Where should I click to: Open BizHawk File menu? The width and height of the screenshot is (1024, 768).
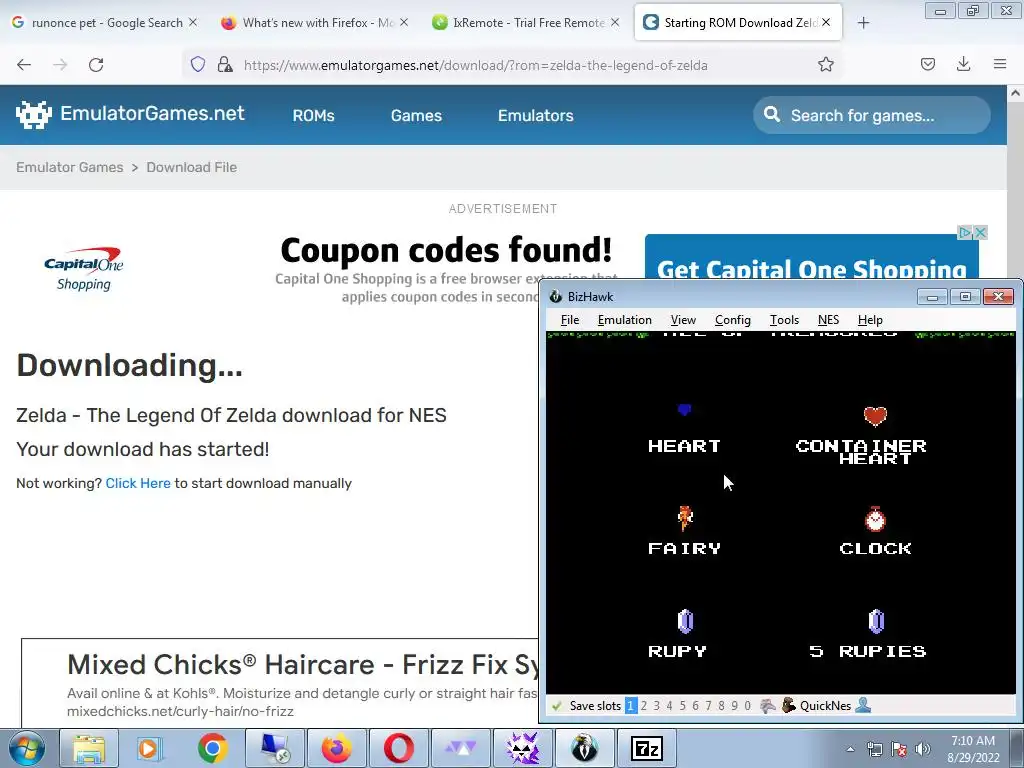(x=569, y=319)
